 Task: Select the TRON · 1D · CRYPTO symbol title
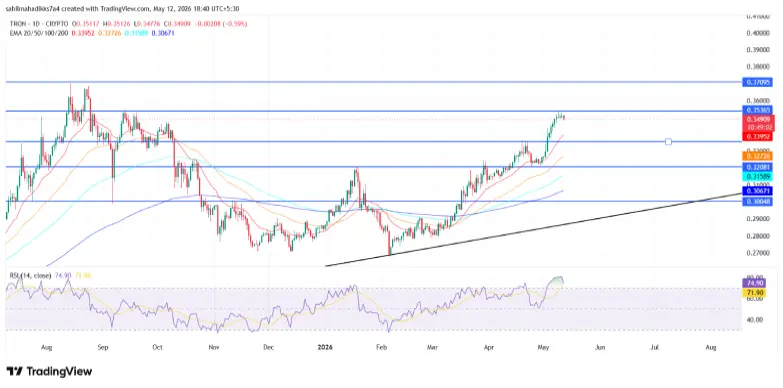pos(39,23)
